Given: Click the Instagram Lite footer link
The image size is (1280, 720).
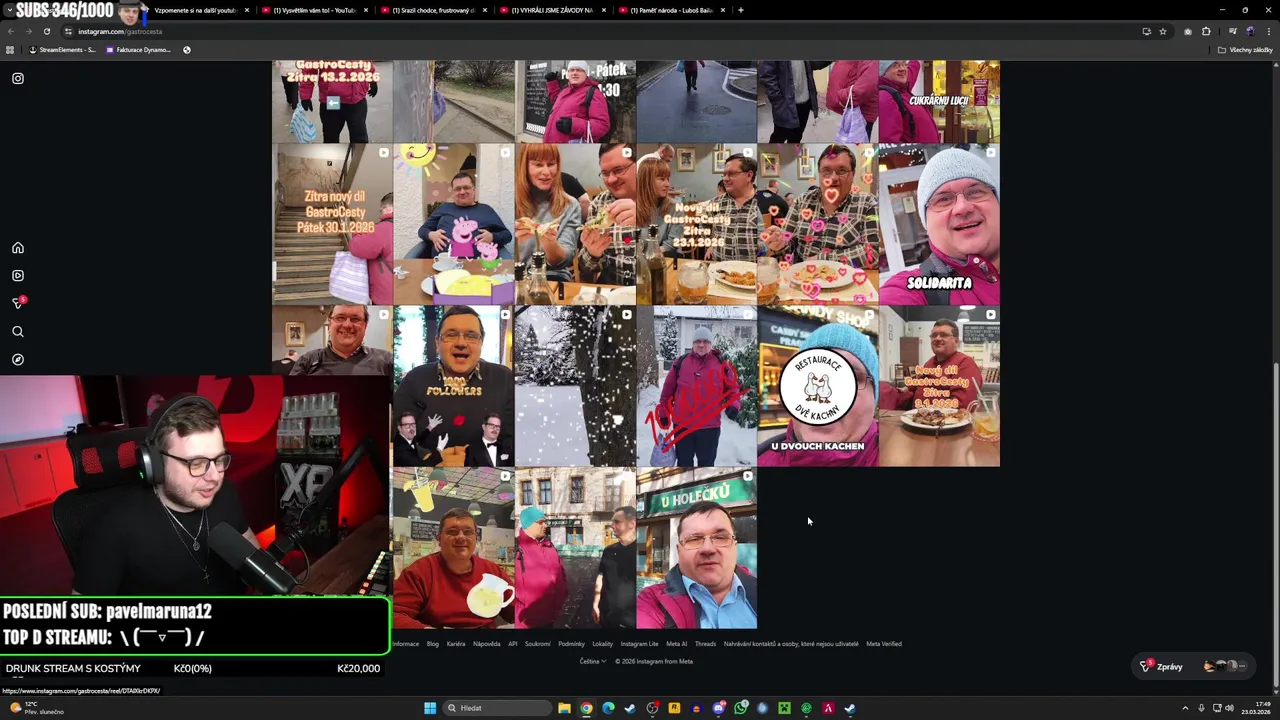Looking at the screenshot, I should coord(640,644).
